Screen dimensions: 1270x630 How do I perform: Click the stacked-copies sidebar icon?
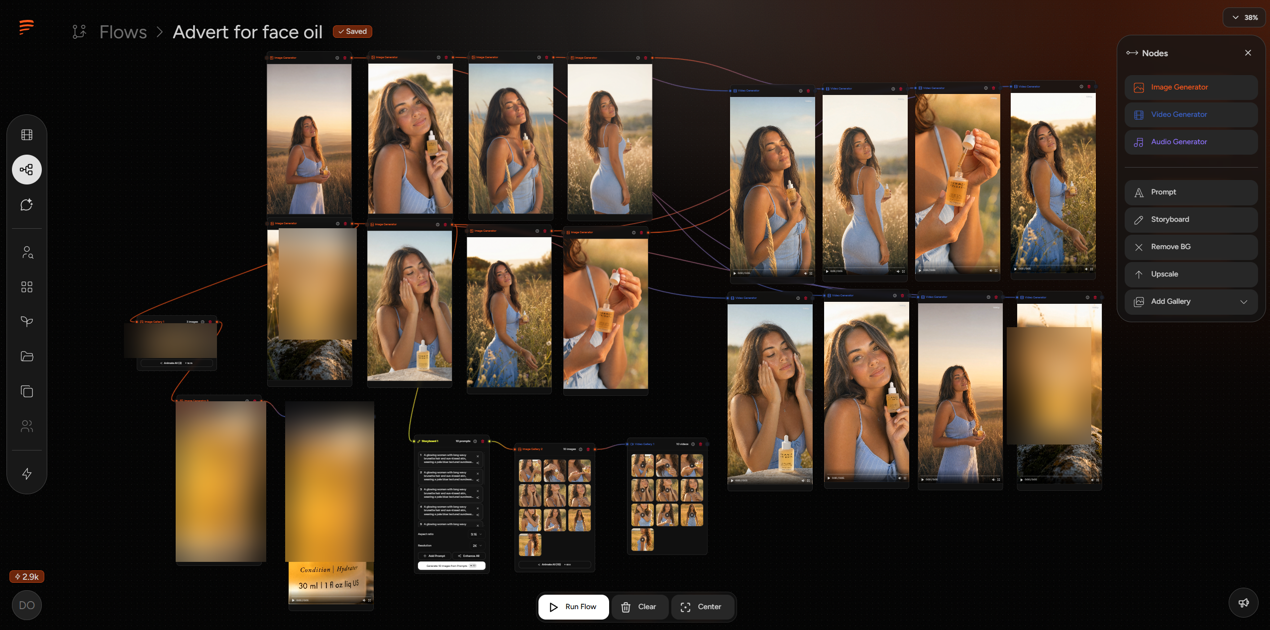pyautogui.click(x=27, y=391)
